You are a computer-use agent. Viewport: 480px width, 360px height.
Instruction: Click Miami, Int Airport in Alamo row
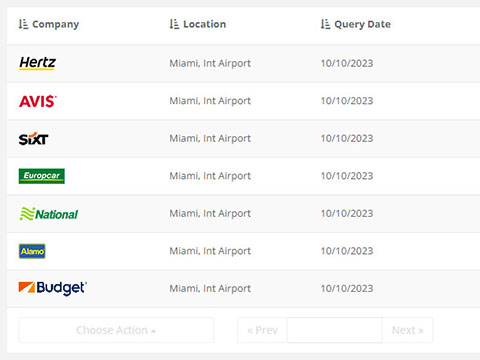(210, 251)
